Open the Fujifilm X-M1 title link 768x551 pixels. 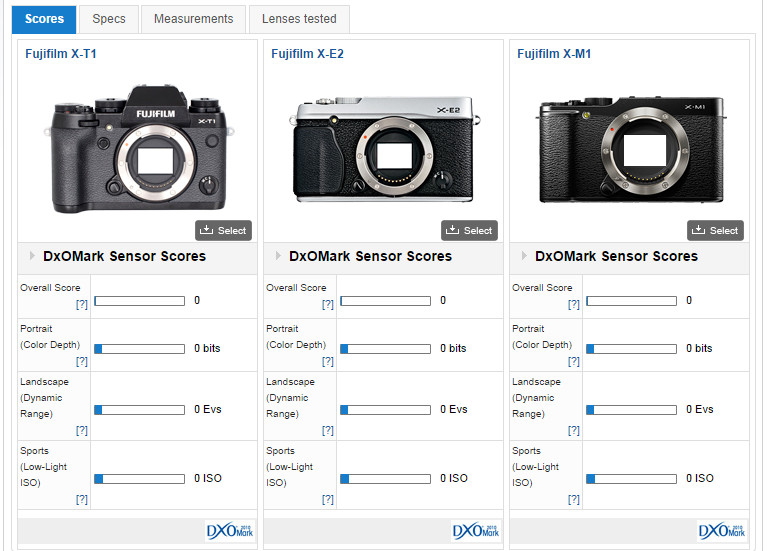pyautogui.click(x=554, y=54)
